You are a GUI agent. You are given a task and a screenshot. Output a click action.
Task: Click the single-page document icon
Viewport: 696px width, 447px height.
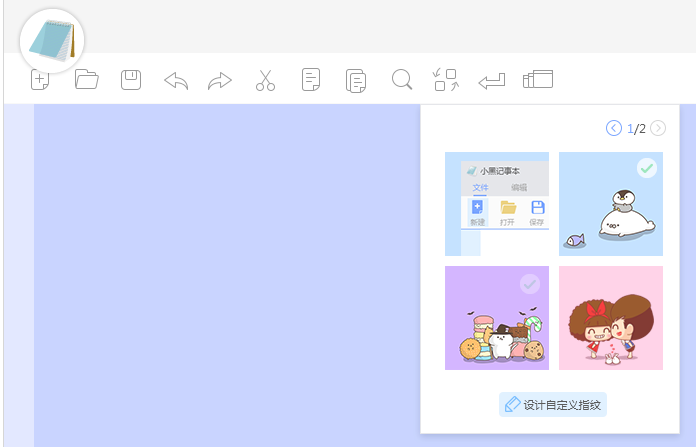click(x=311, y=80)
